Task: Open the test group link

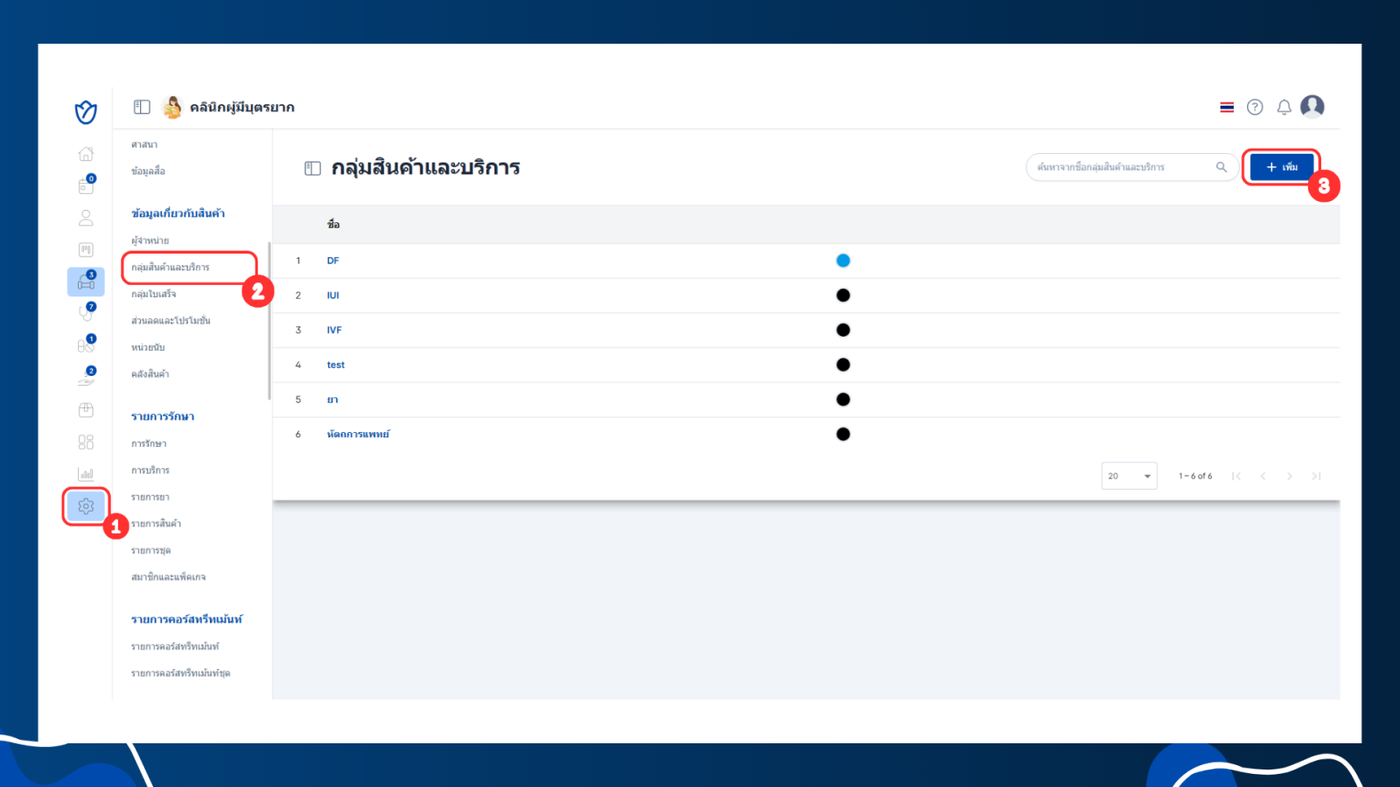Action: [336, 365]
